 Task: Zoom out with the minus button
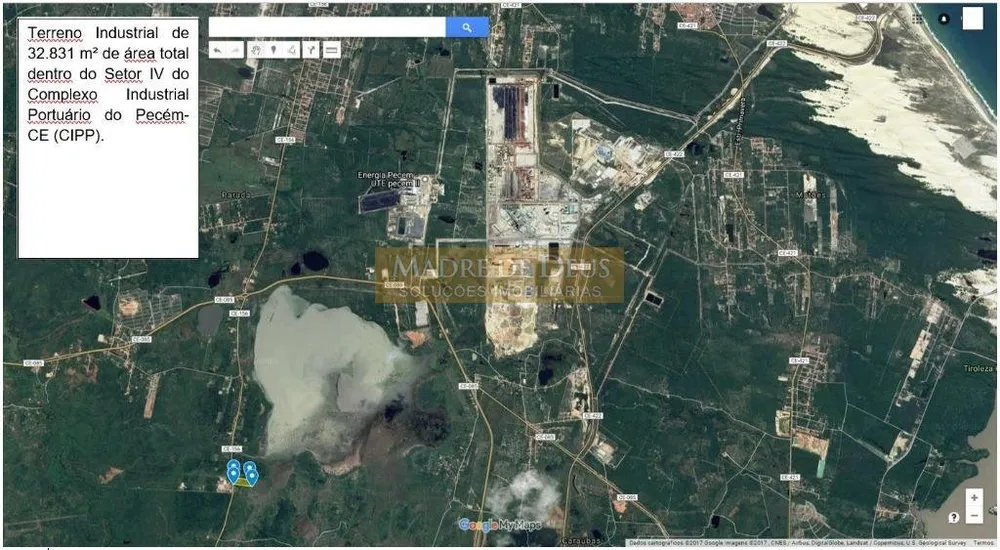coord(974,515)
